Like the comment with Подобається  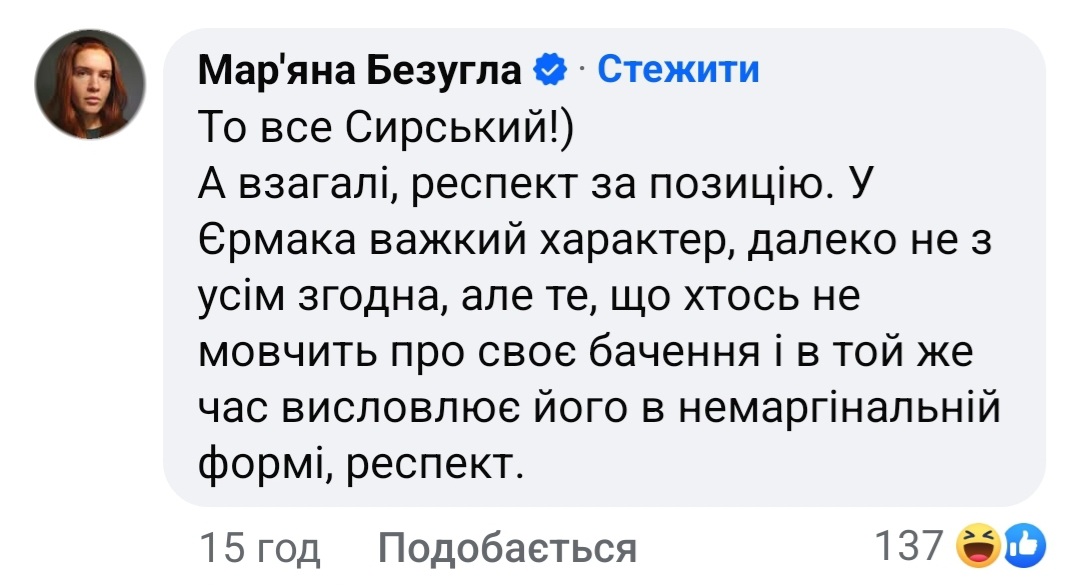pyautogui.click(x=507, y=548)
